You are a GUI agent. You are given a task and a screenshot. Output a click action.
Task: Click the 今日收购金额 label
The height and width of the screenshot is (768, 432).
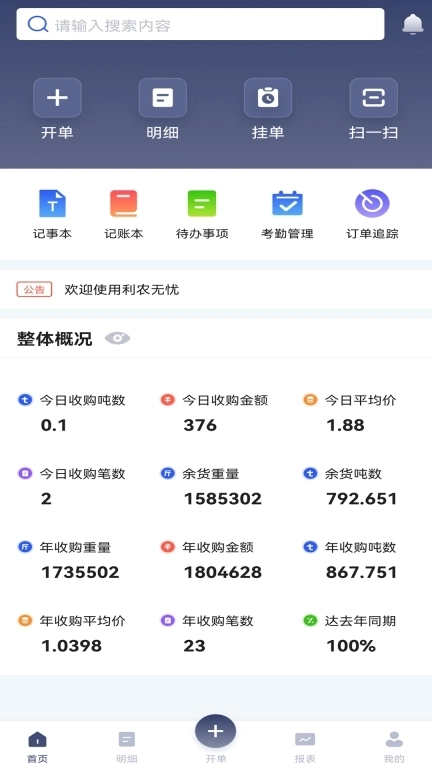coord(225,400)
